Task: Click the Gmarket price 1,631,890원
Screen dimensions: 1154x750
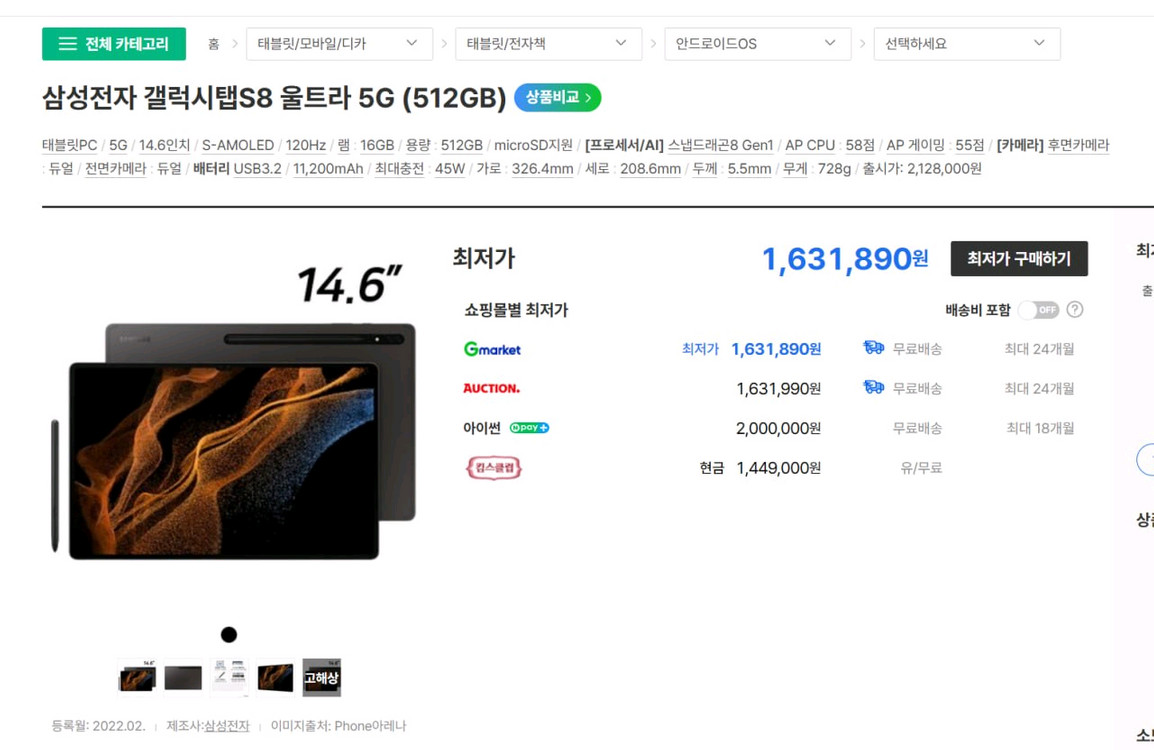Action: pyautogui.click(x=776, y=349)
